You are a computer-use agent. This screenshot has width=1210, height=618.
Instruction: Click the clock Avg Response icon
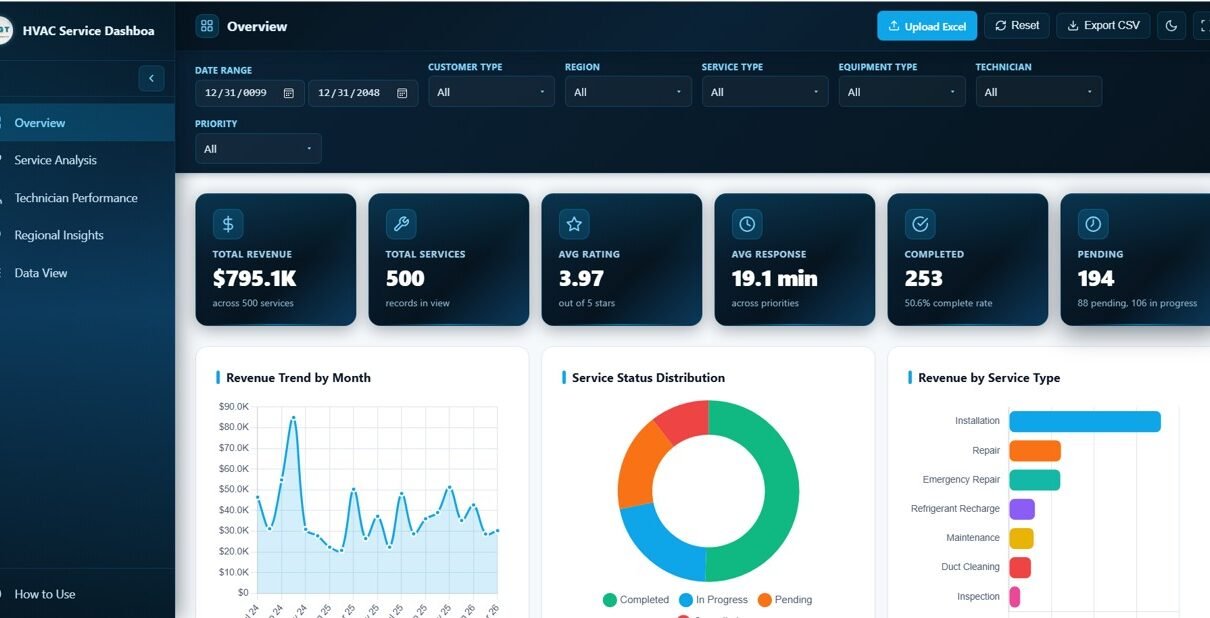click(747, 224)
